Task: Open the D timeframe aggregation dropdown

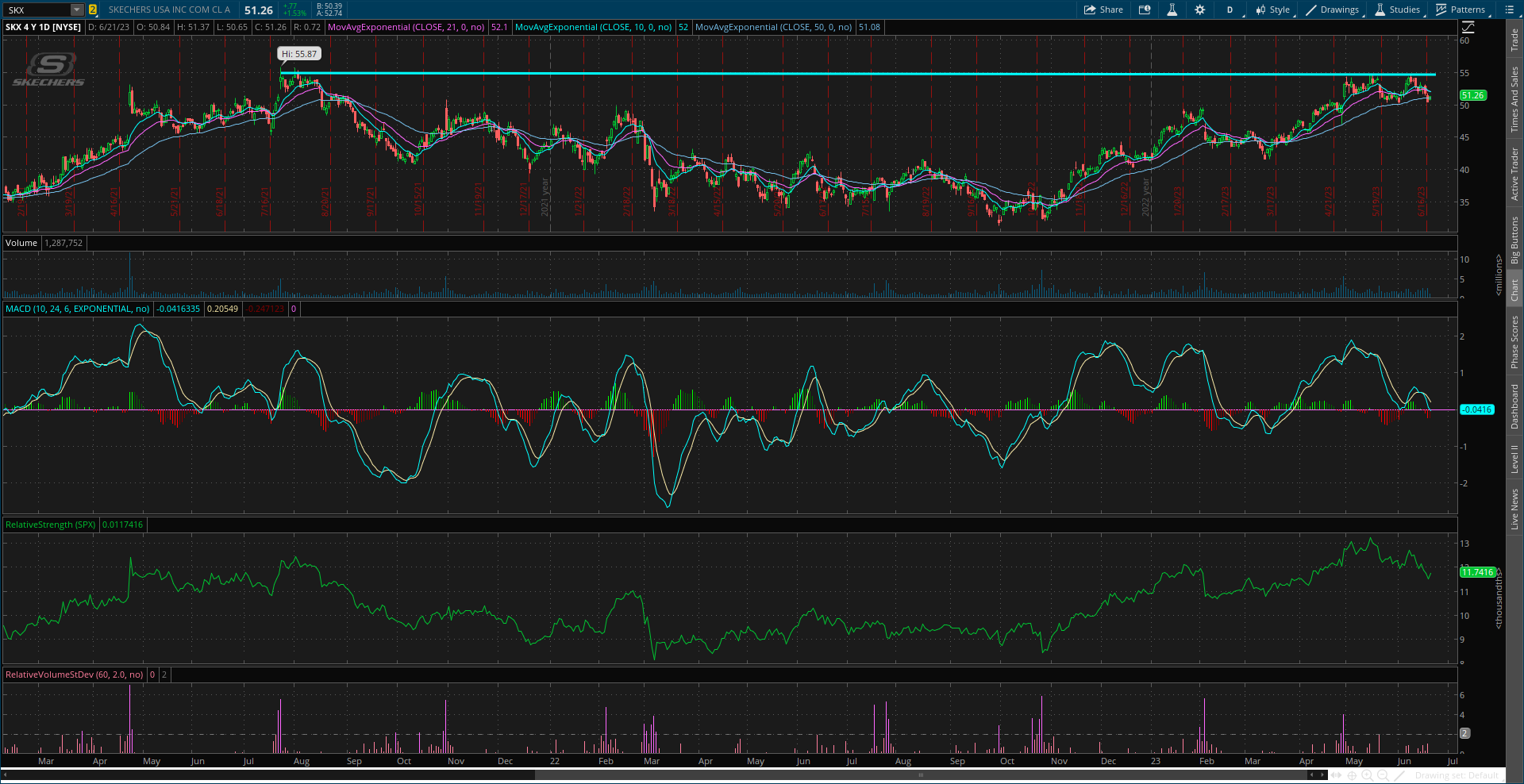Action: 1230,10
